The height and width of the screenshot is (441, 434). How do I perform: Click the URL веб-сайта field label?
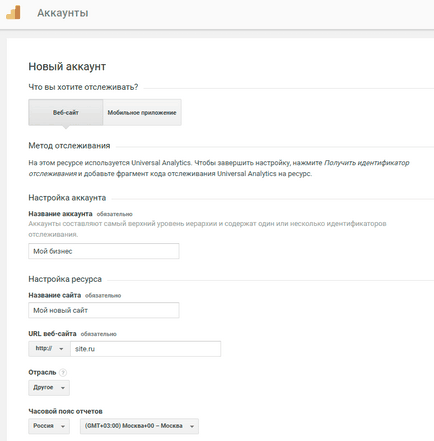(x=52, y=333)
